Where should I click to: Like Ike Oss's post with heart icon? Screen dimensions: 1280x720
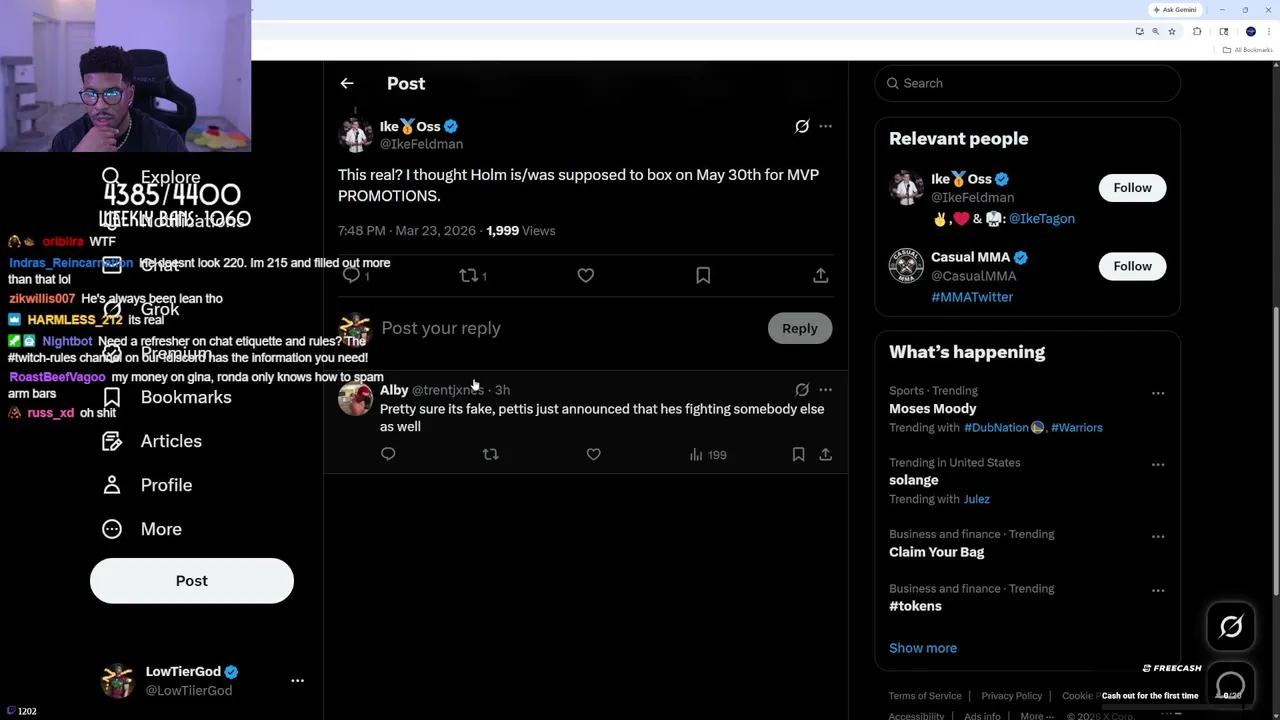pyautogui.click(x=585, y=275)
